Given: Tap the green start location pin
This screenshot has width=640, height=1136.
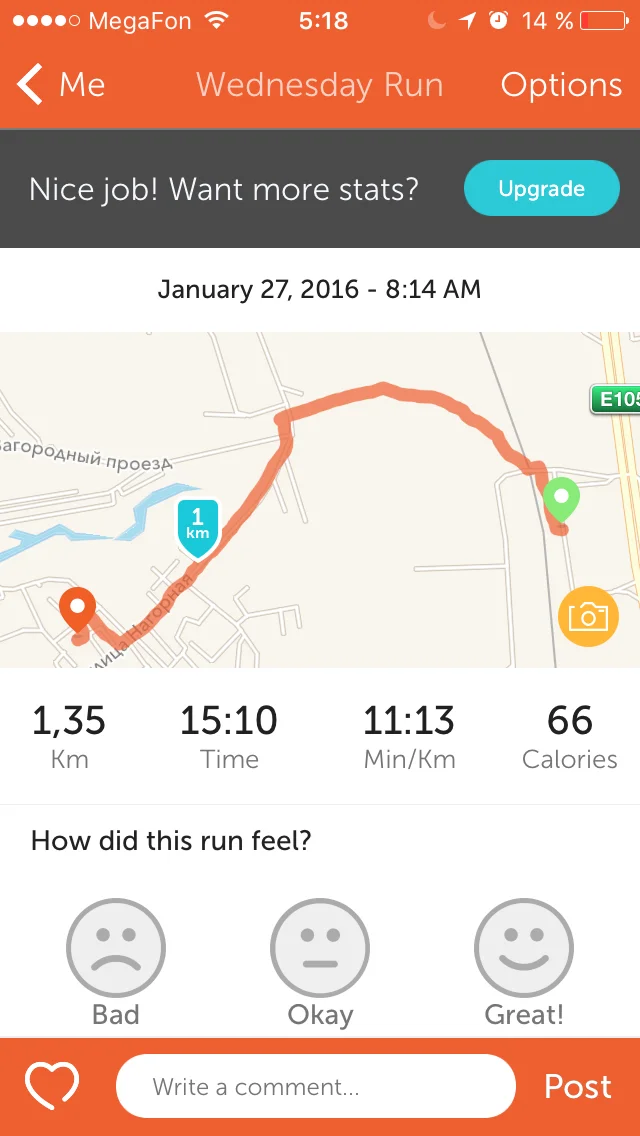Looking at the screenshot, I should 561,499.
